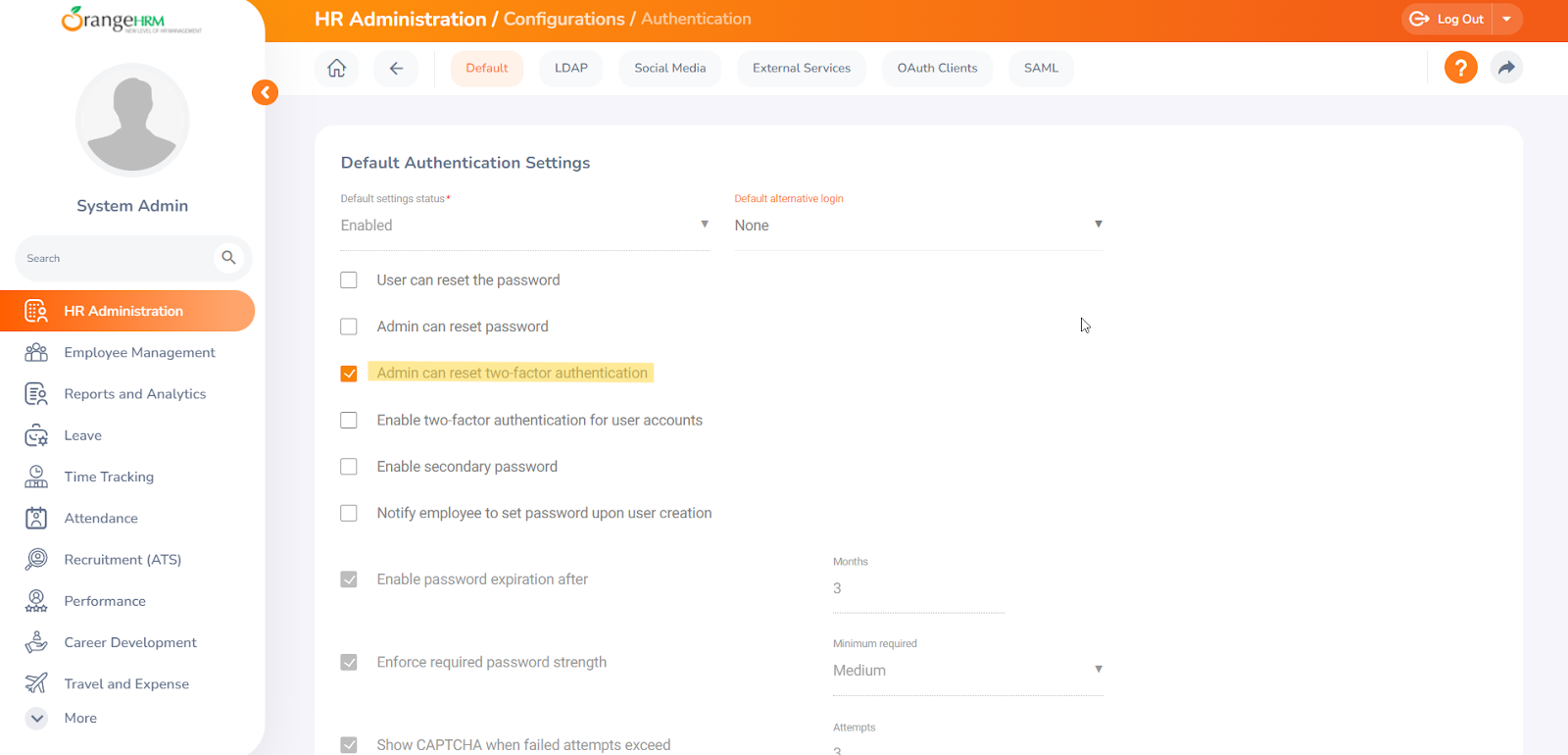Open the External Services tab
This screenshot has width=1568, height=755.
(x=802, y=68)
